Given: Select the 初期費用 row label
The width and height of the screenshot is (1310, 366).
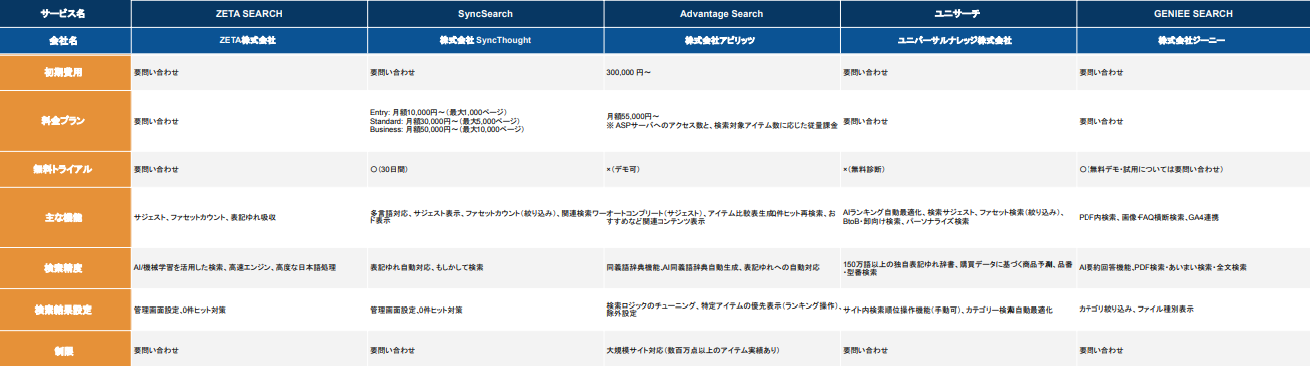Looking at the screenshot, I should click(x=65, y=72).
